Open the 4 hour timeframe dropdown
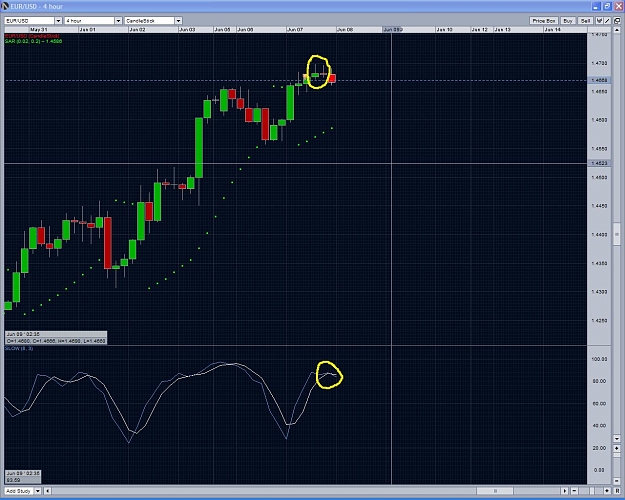625x500 pixels. pos(93,21)
